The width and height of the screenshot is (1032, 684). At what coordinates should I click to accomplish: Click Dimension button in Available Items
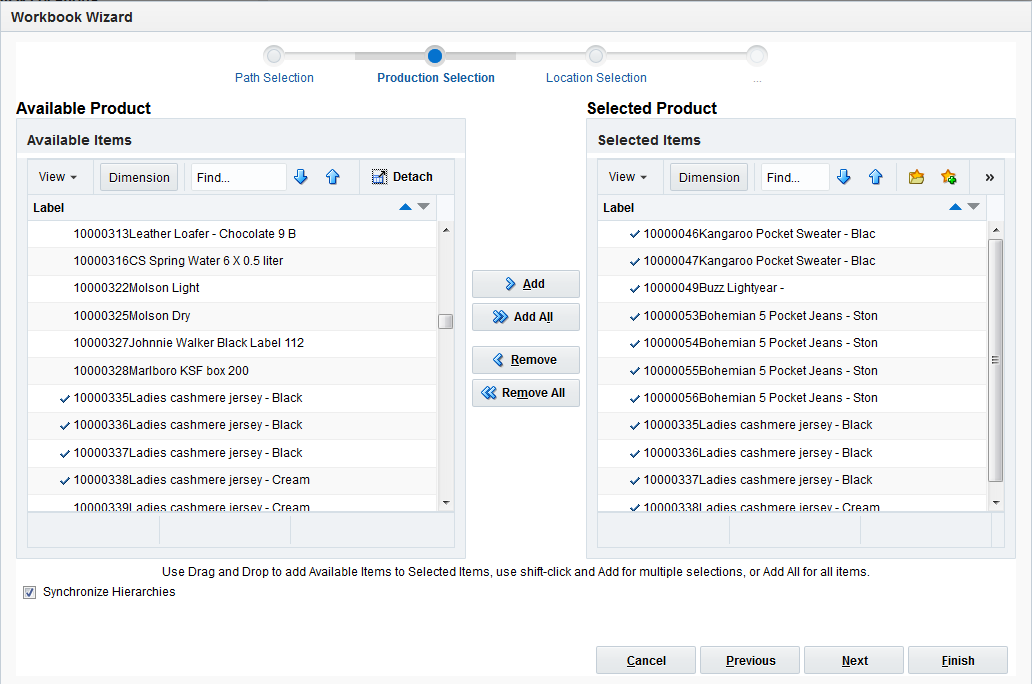tap(139, 177)
